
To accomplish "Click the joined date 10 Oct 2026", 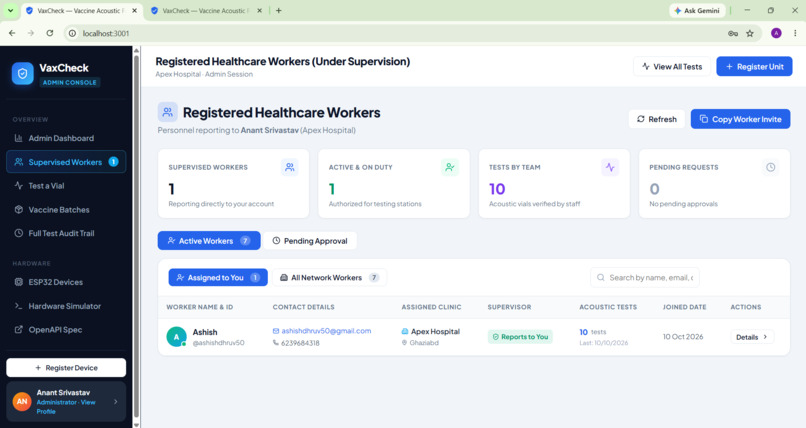I will tap(683, 337).
